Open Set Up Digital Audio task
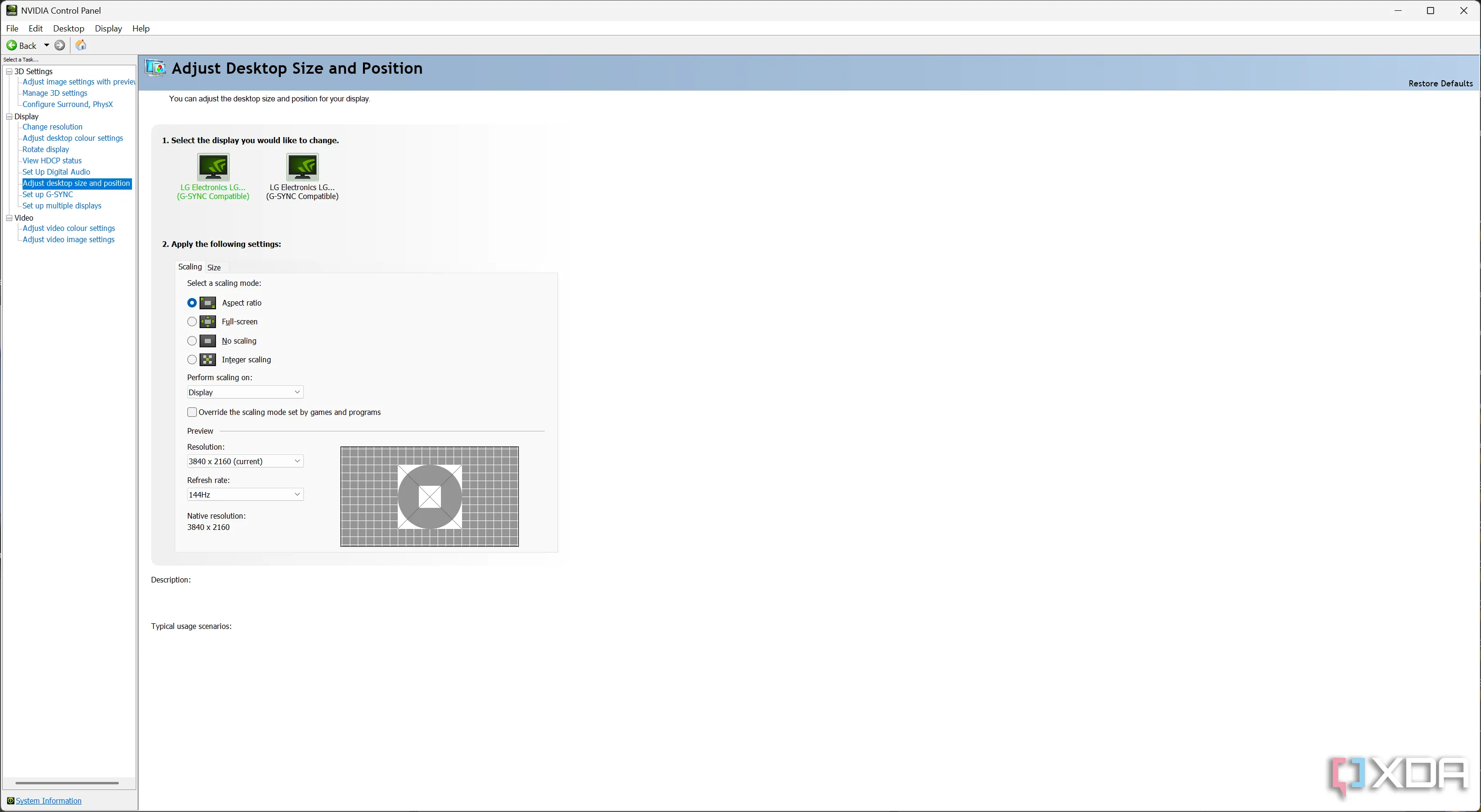This screenshot has width=1481, height=812. pyautogui.click(x=56, y=172)
